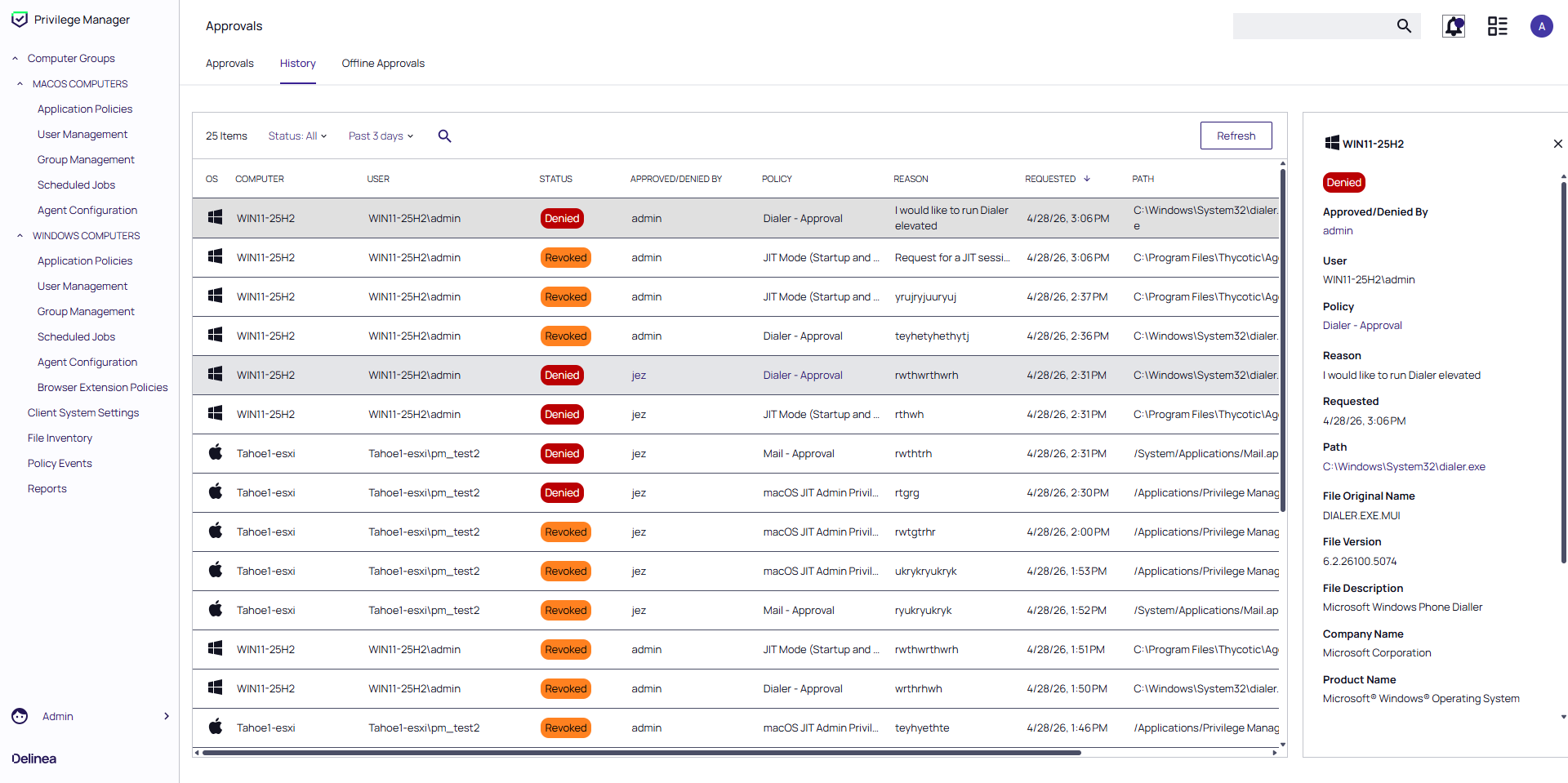Click the 'Request for a JIT sessi...' reason cell
The image size is (1568, 783).
coord(952,258)
